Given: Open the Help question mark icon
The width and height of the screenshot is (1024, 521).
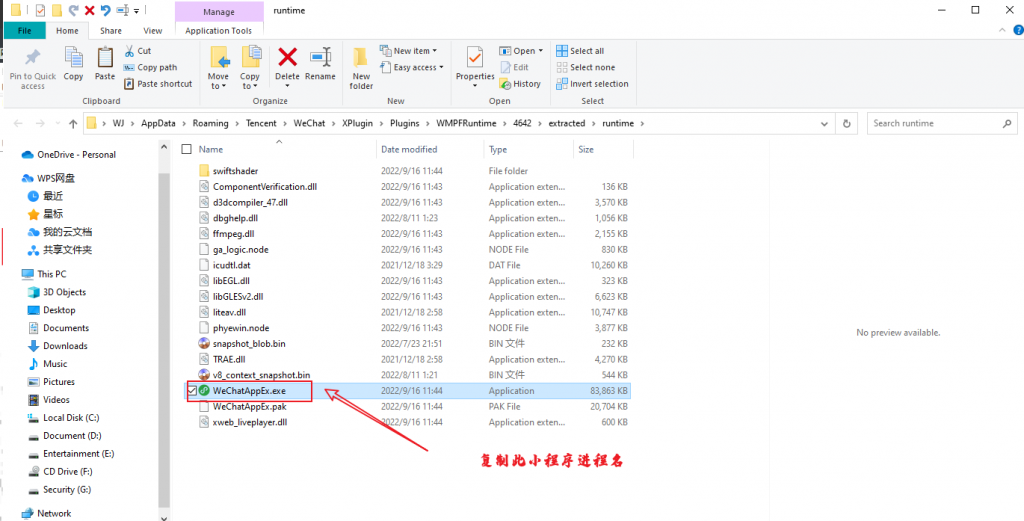Looking at the screenshot, I should (1018, 30).
